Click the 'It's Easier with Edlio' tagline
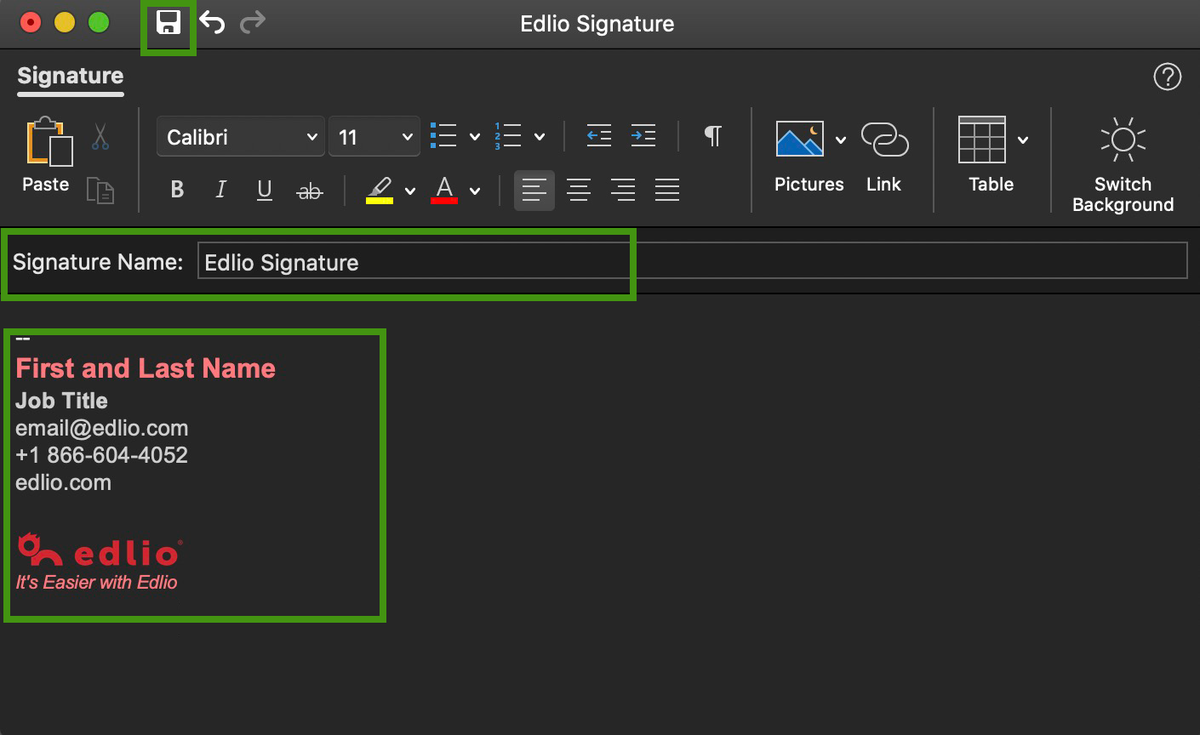 (97, 582)
